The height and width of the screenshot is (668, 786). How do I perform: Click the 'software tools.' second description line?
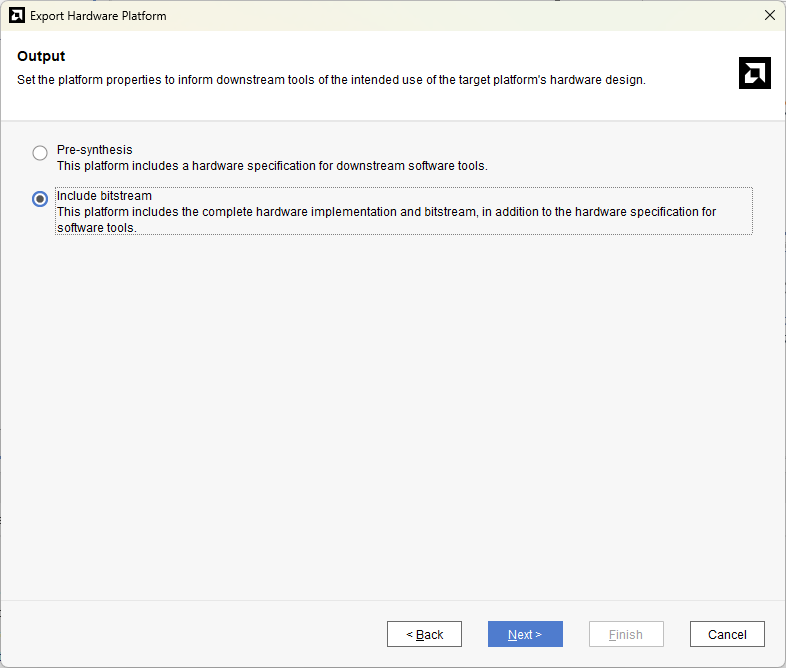click(96, 228)
